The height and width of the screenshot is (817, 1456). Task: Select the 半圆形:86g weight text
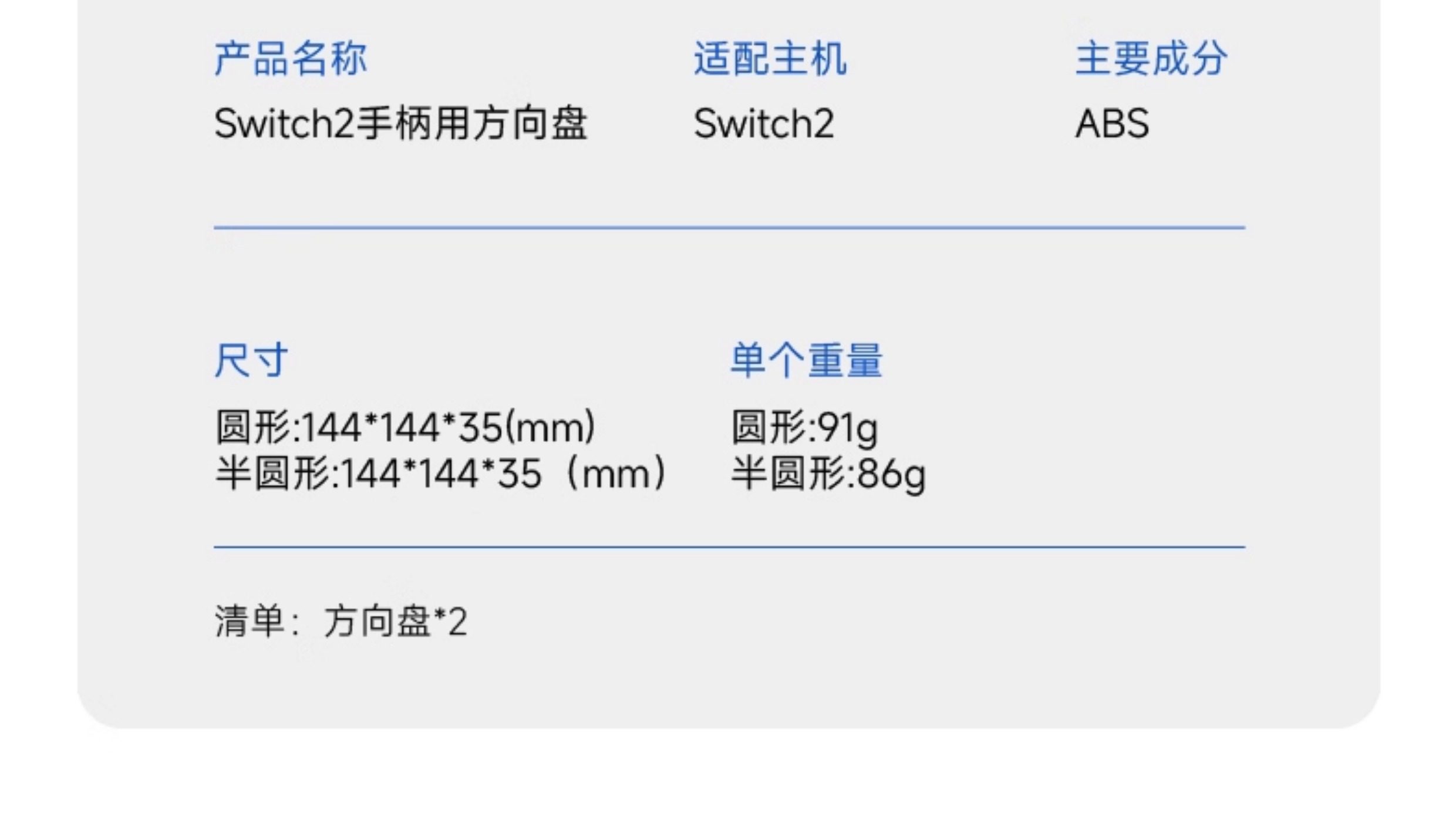[828, 473]
